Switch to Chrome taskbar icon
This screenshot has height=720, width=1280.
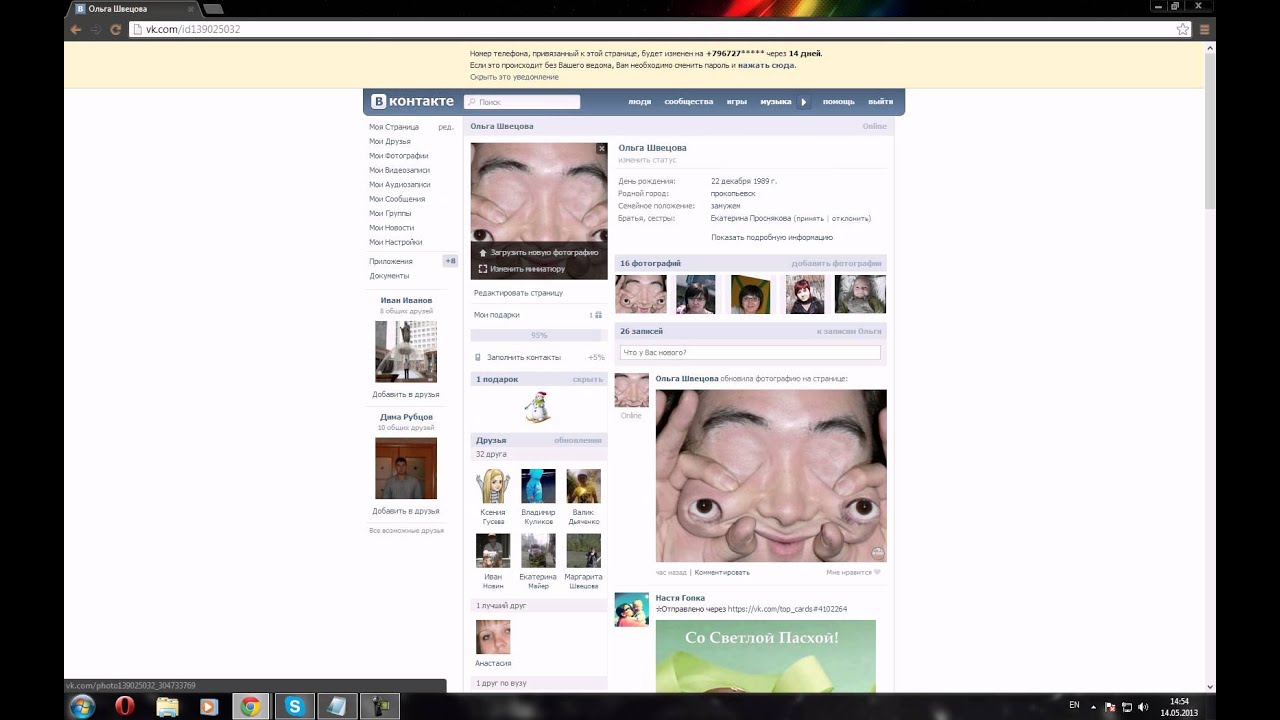pos(250,707)
